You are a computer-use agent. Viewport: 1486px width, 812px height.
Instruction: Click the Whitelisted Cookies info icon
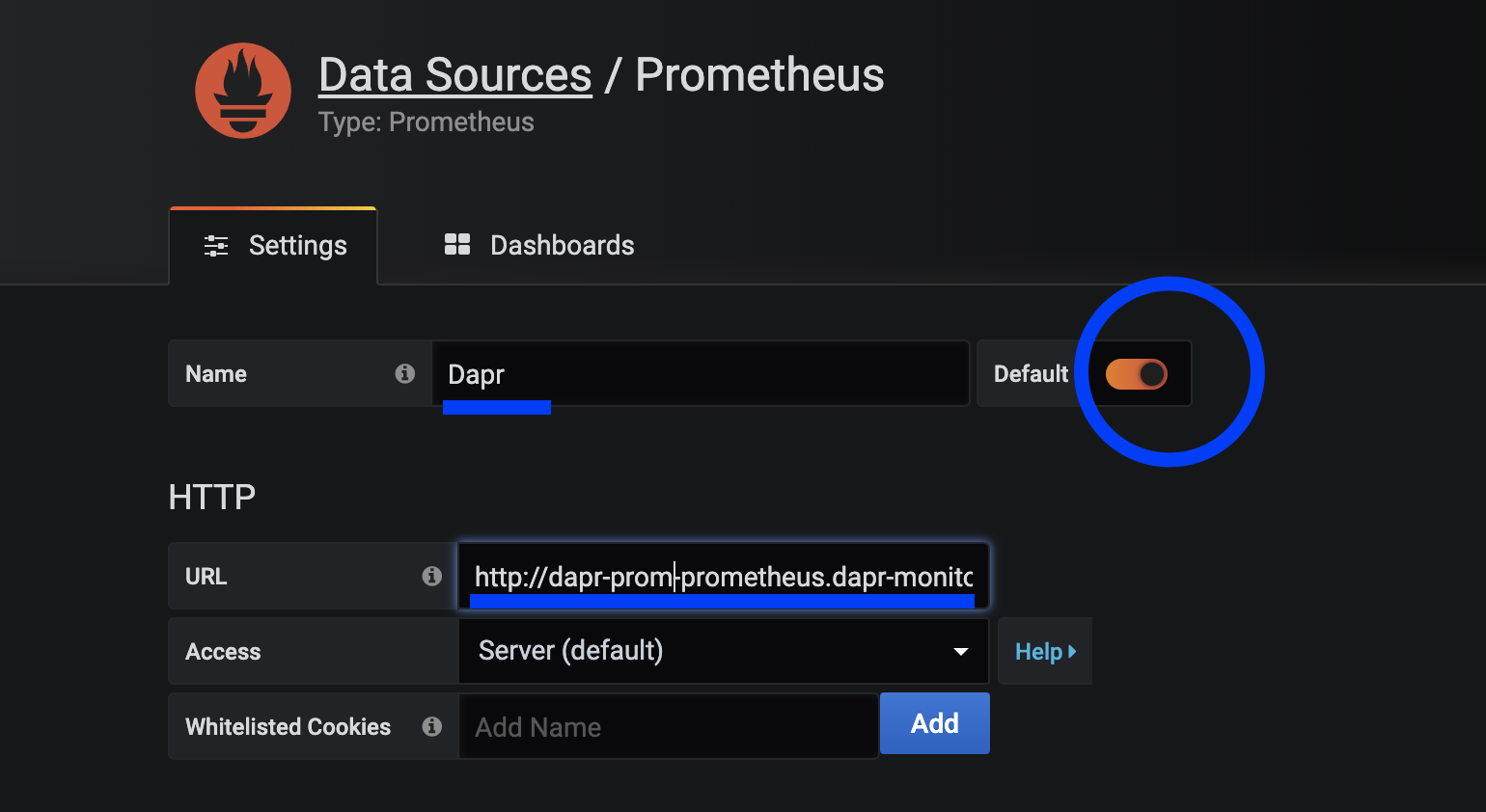432,726
